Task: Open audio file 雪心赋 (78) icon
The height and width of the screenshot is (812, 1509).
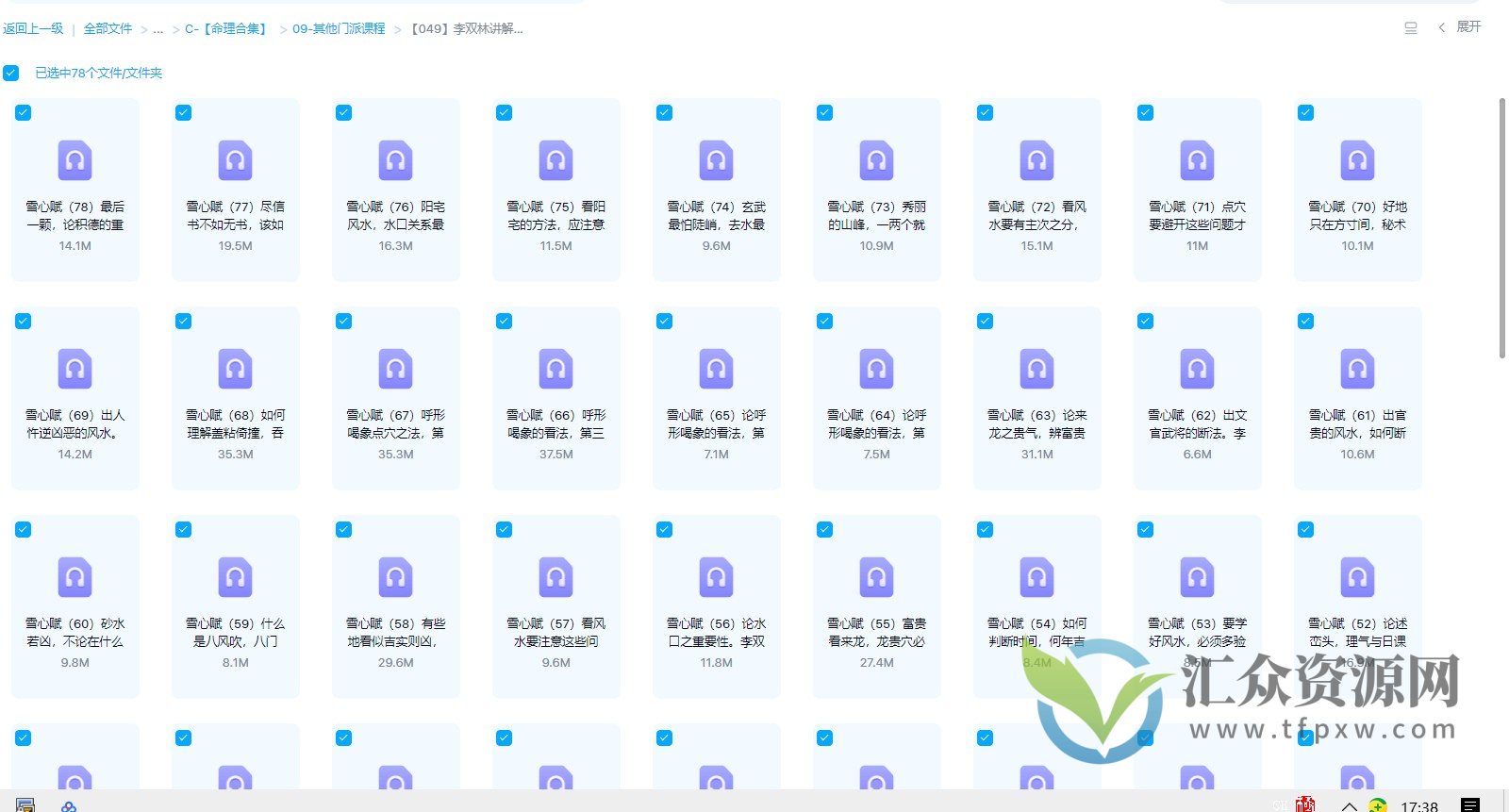Action: pyautogui.click(x=75, y=160)
